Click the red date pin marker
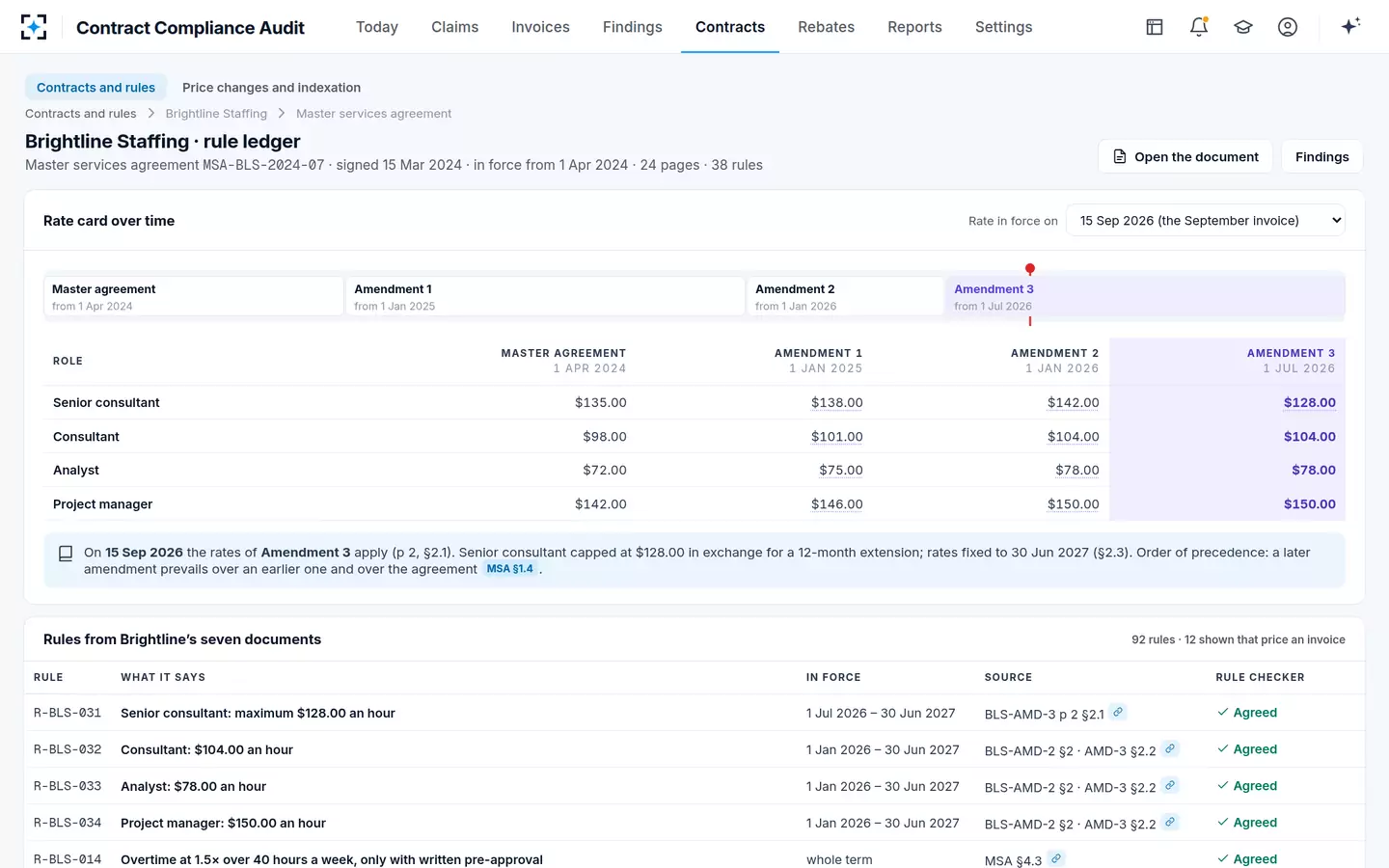This screenshot has height=868, width=1389. [1030, 269]
